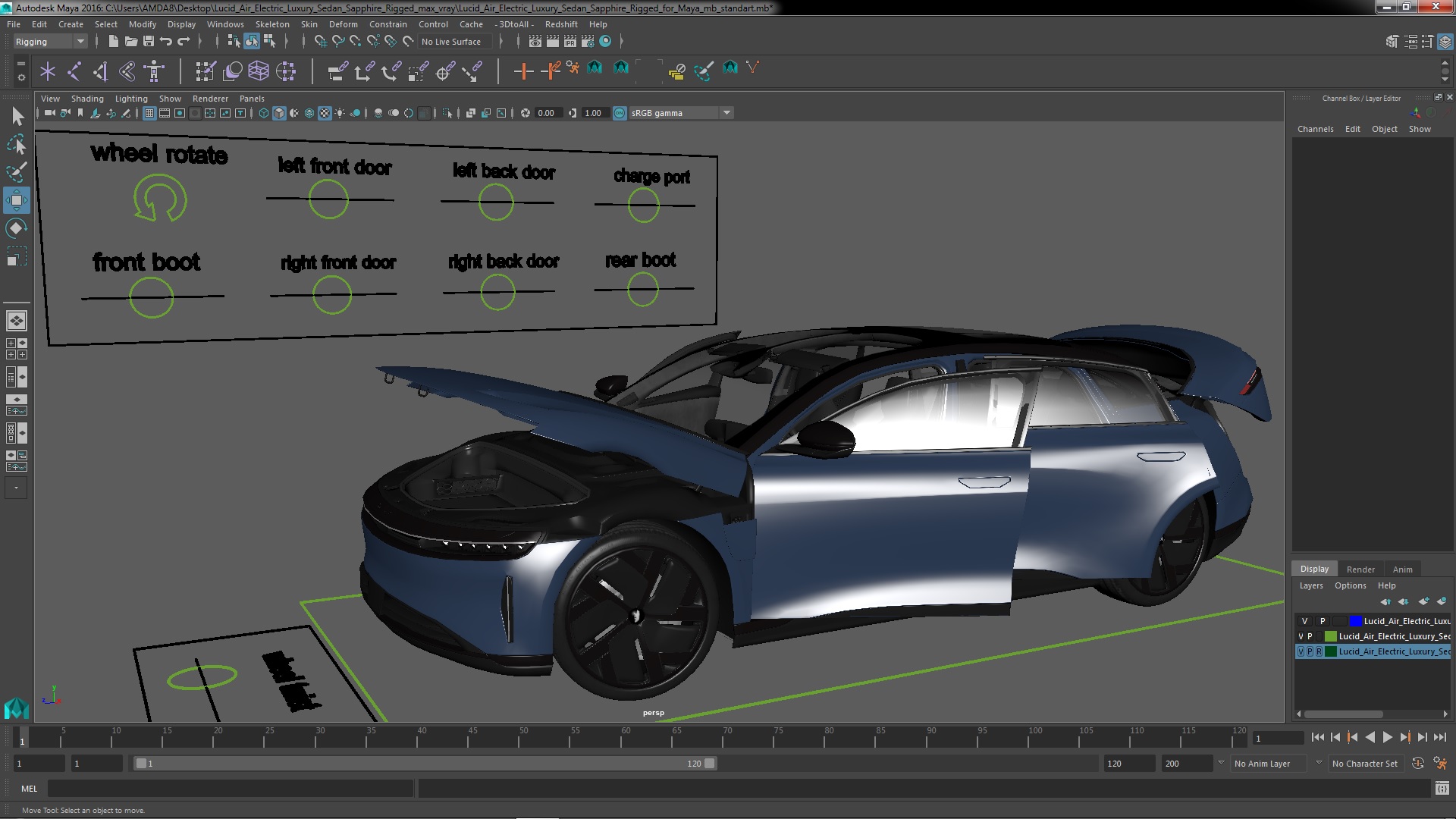Undo the last action with the undo arrow

[166, 41]
